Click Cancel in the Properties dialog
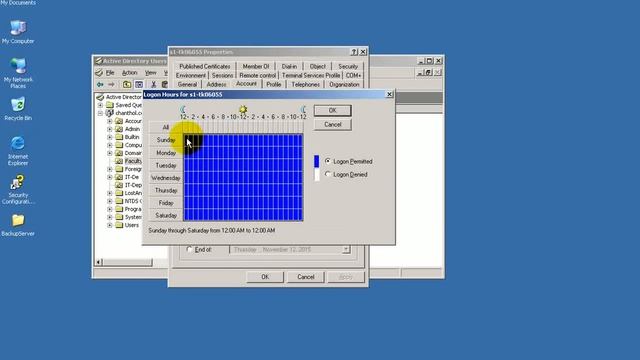 pos(305,277)
